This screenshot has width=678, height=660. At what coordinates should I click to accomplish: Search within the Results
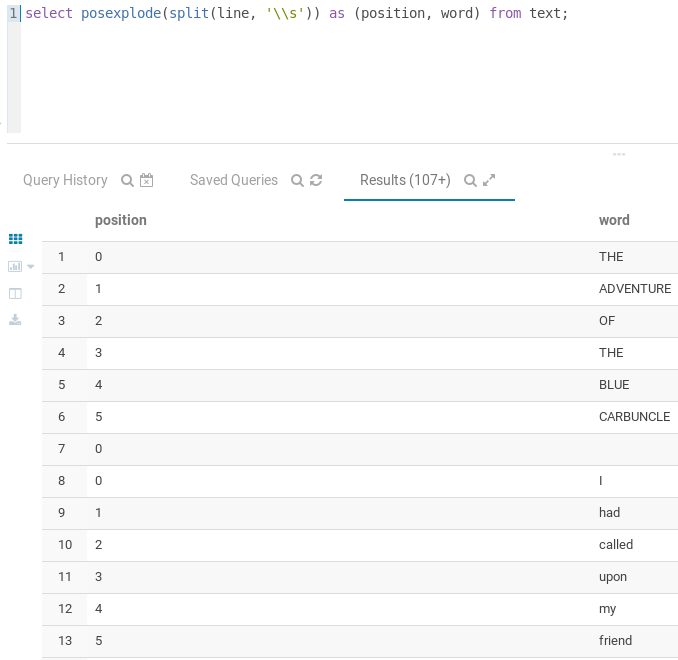[x=470, y=181]
